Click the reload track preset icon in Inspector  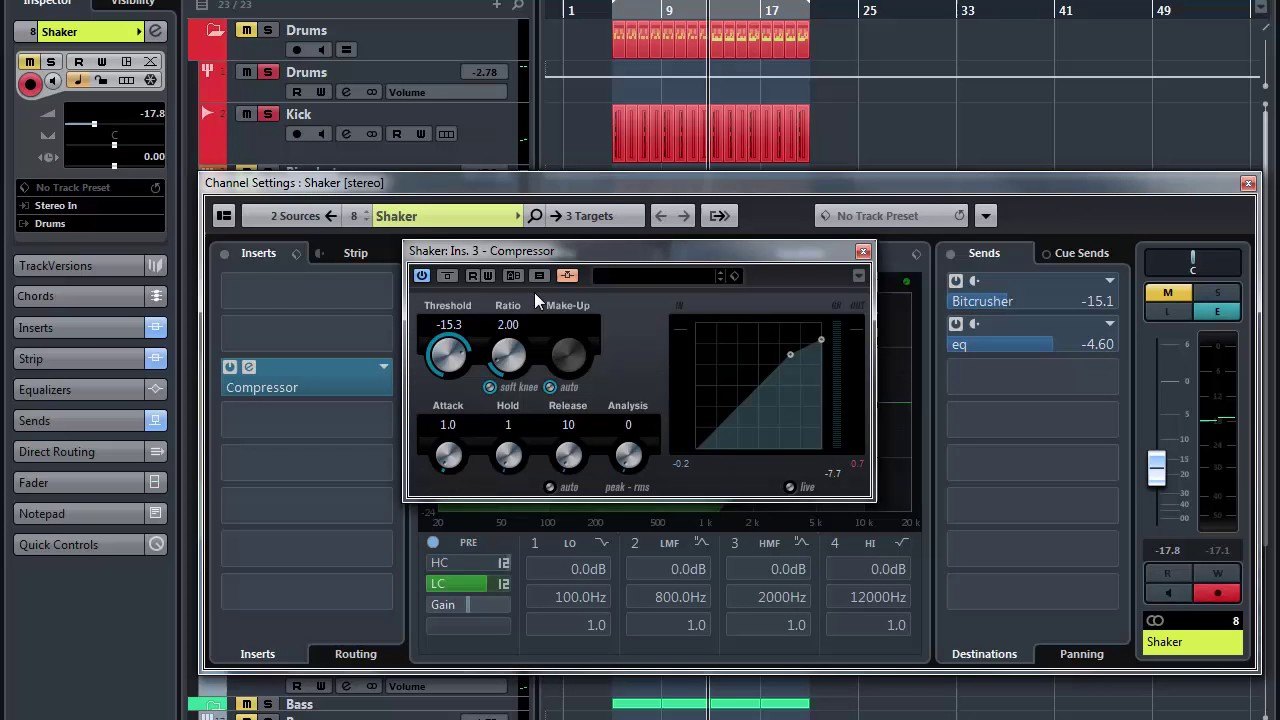(155, 187)
